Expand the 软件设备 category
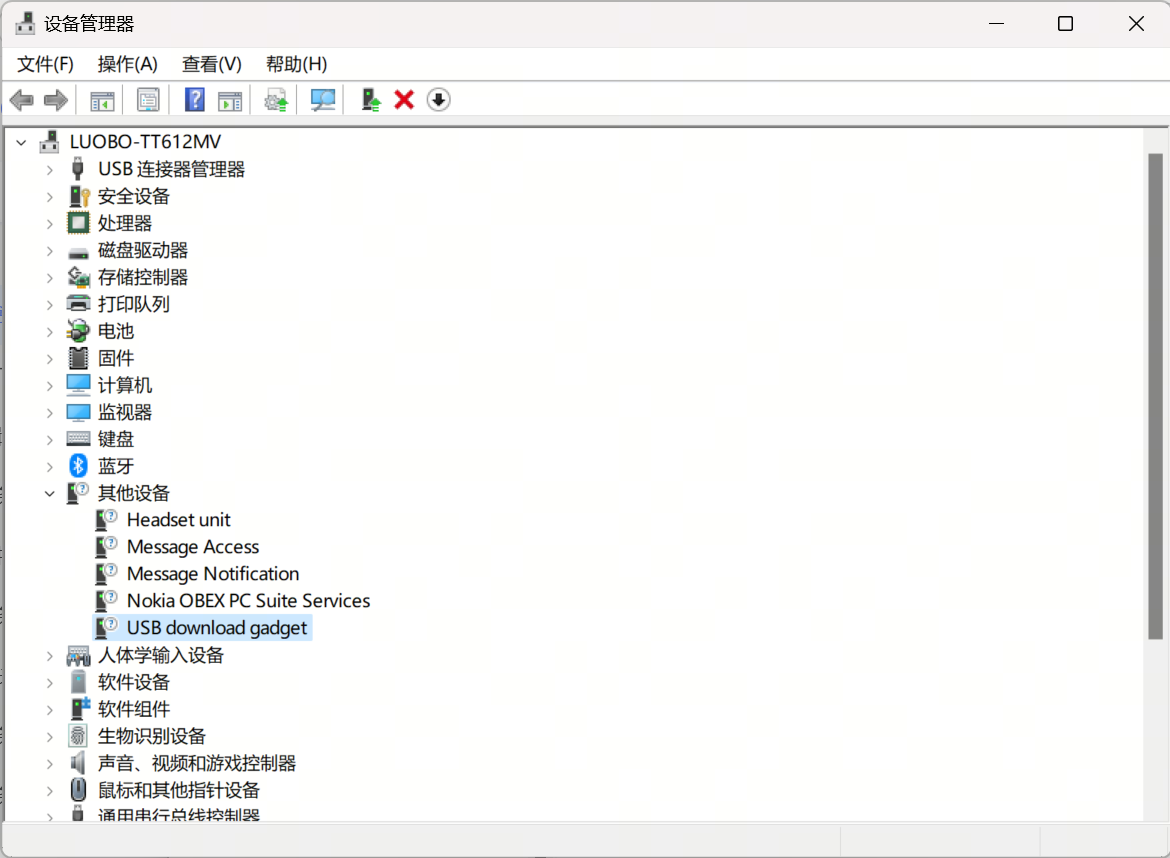 [50, 683]
